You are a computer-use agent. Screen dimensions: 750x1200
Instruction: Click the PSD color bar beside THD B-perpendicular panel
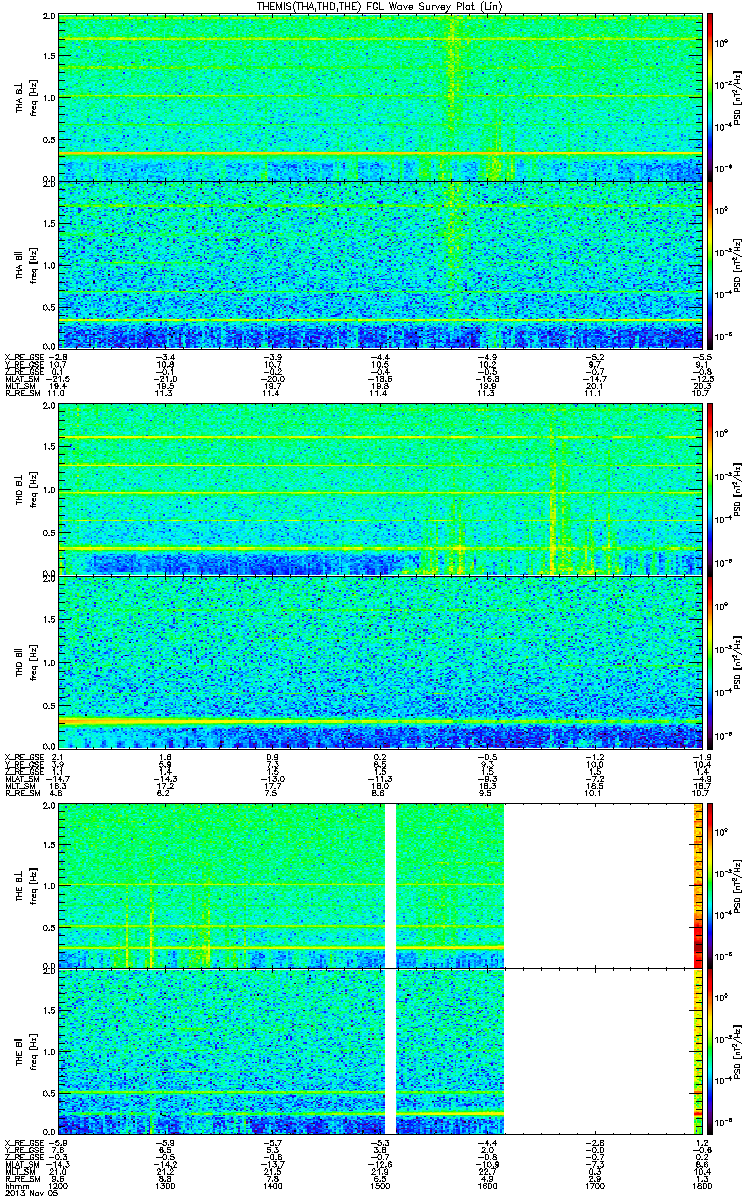(x=710, y=489)
